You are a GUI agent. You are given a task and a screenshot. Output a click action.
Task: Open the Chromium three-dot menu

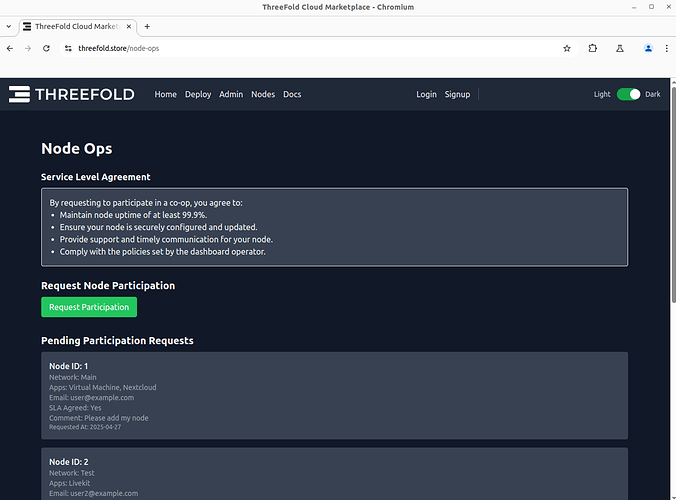[x=667, y=48]
